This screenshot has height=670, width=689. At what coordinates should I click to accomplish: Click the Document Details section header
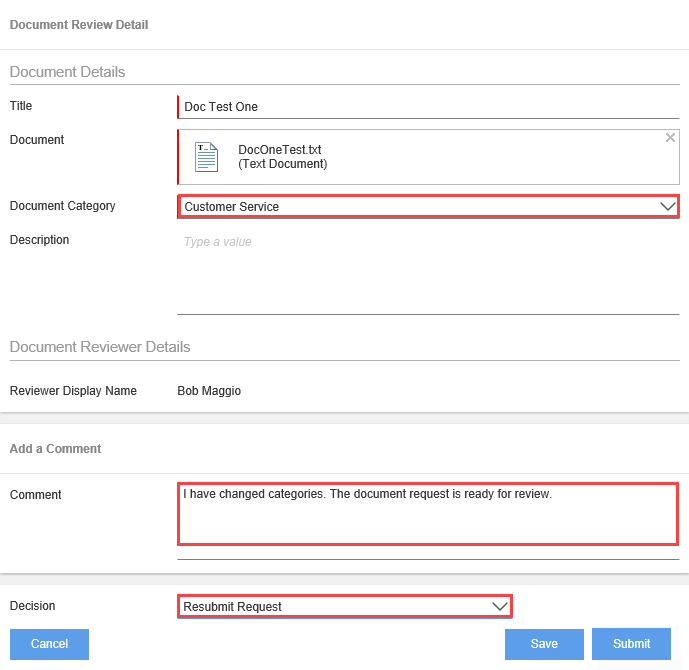pyautogui.click(x=68, y=72)
